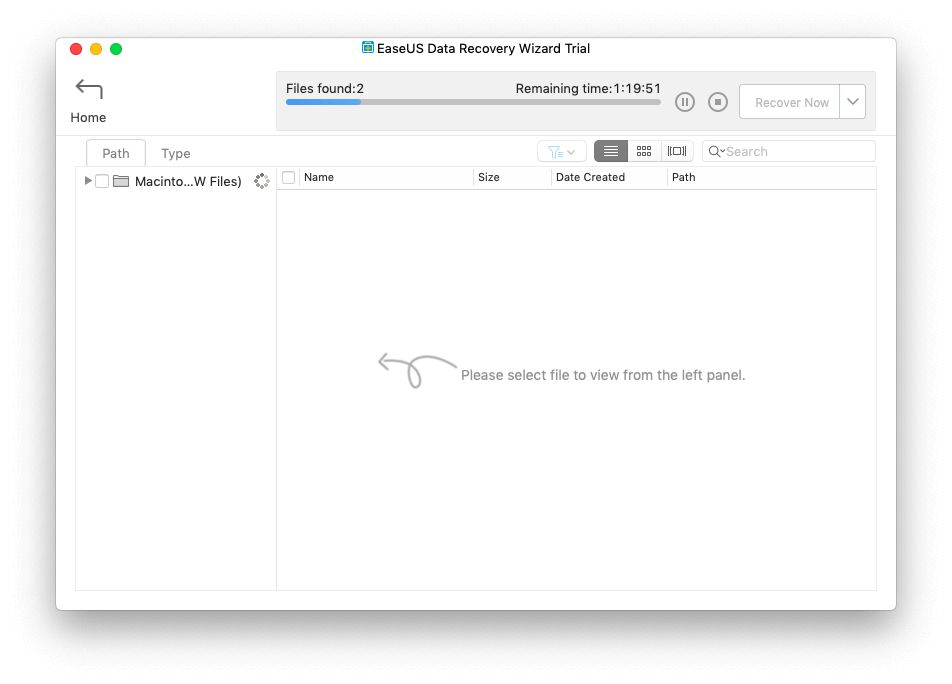
Task: Maximize the window with green button
Action: click(116, 49)
